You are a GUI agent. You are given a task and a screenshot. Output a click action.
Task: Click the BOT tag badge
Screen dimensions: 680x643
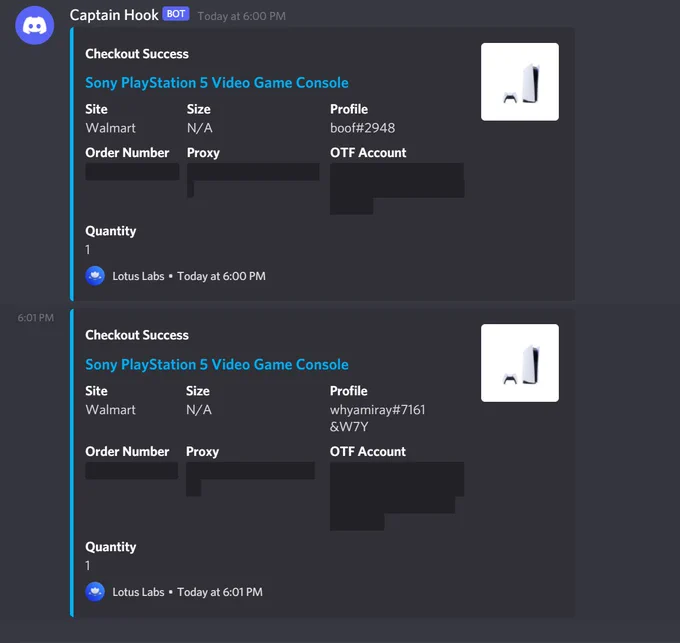[x=176, y=14]
